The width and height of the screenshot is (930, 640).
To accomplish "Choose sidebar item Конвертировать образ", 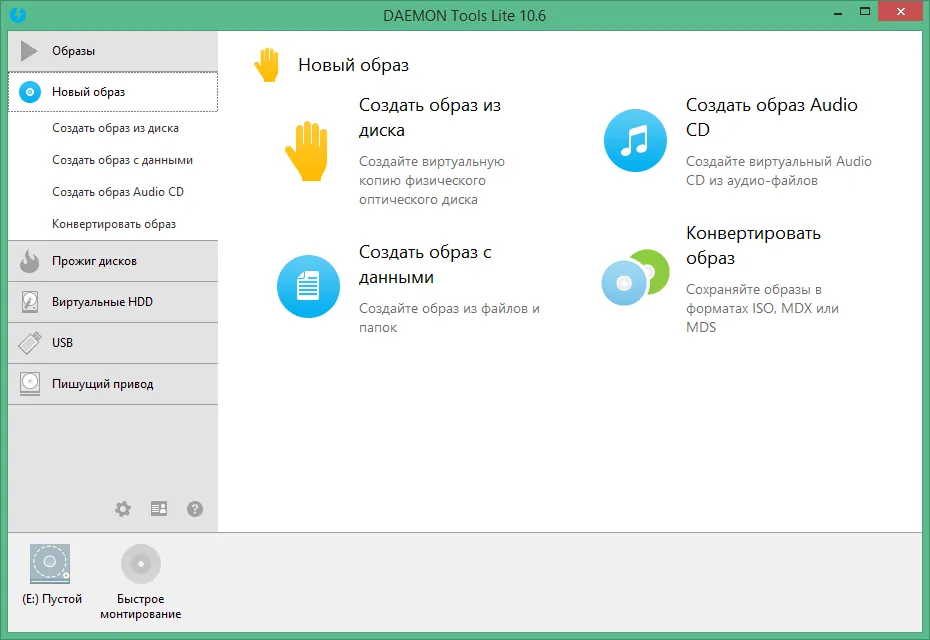I will coord(114,224).
